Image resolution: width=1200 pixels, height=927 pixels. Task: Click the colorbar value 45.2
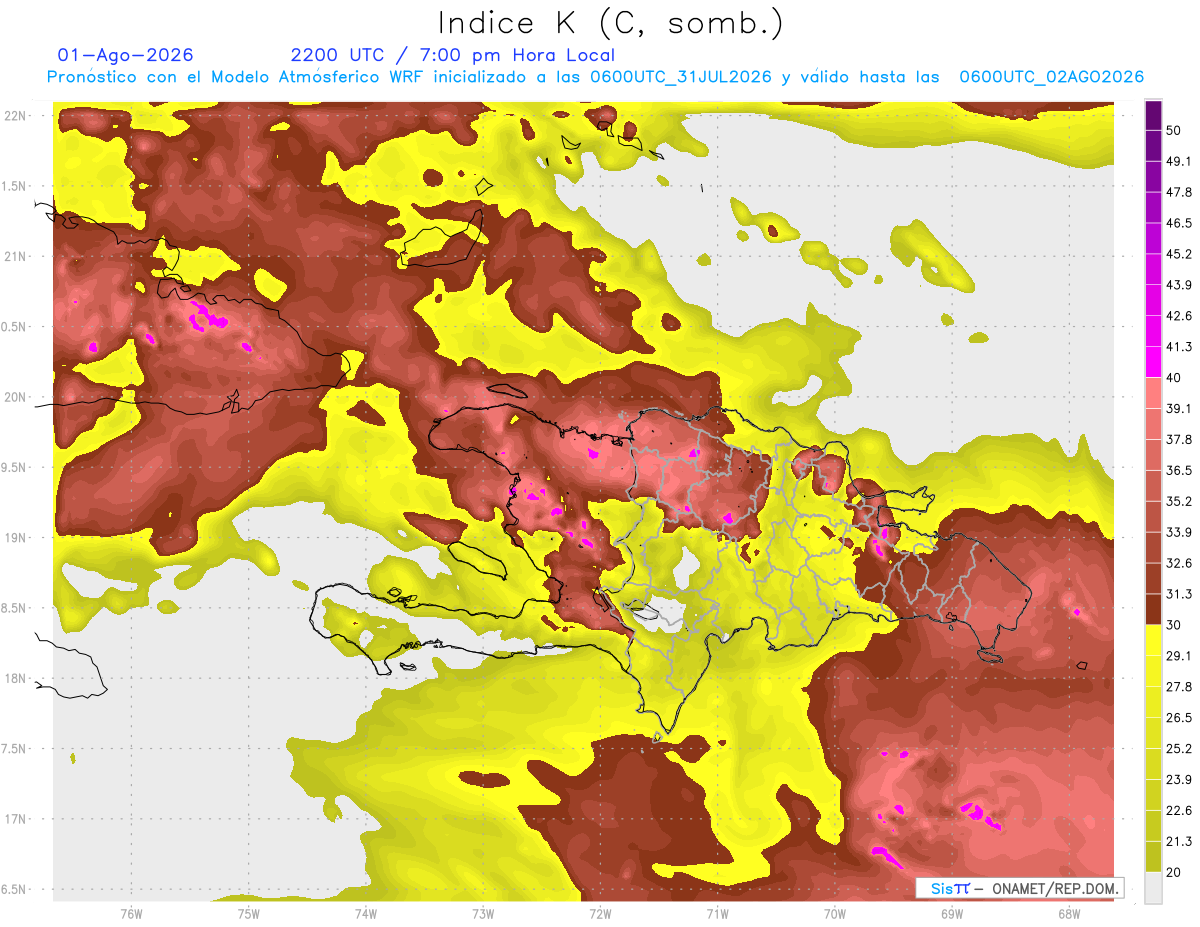[1179, 254]
